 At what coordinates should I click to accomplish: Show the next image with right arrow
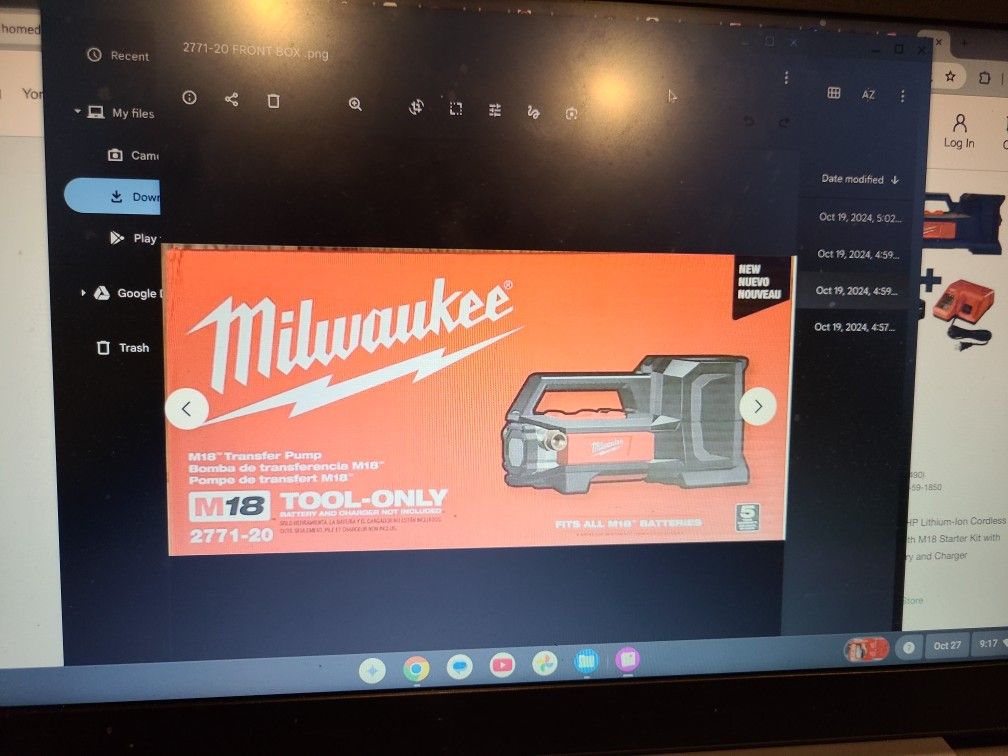[x=758, y=406]
